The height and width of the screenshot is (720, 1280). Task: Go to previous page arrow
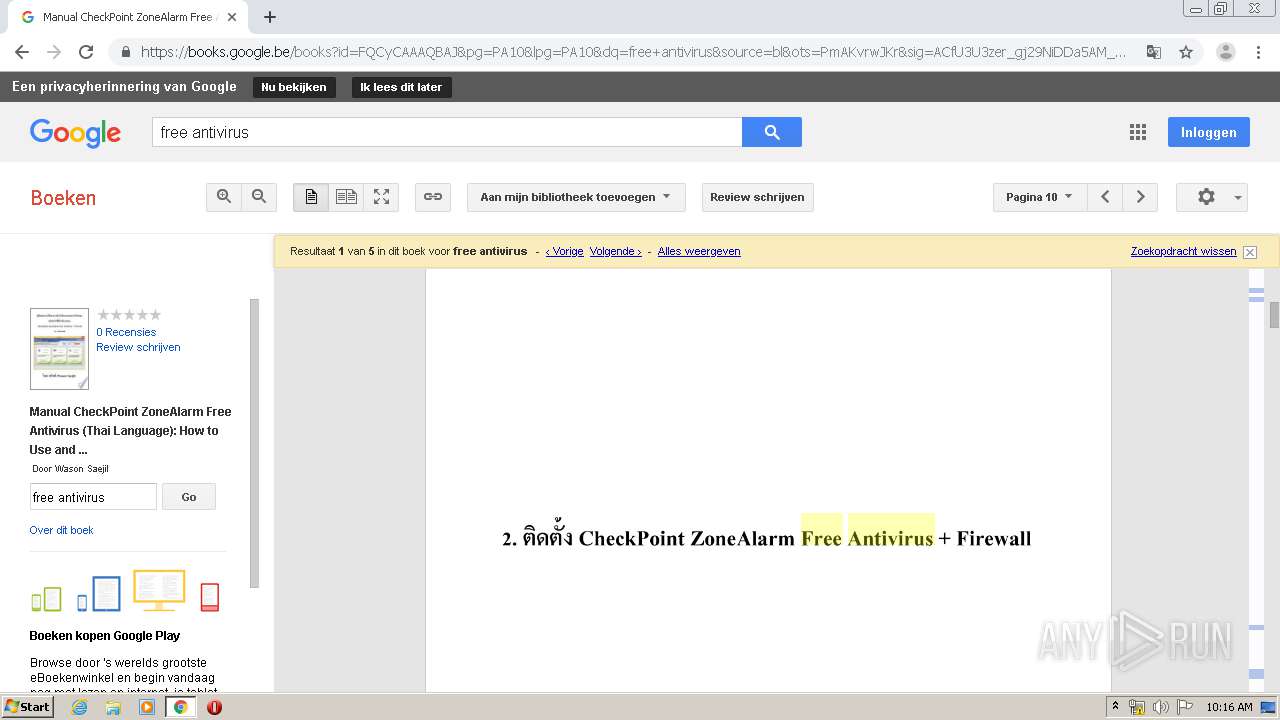(x=1105, y=197)
